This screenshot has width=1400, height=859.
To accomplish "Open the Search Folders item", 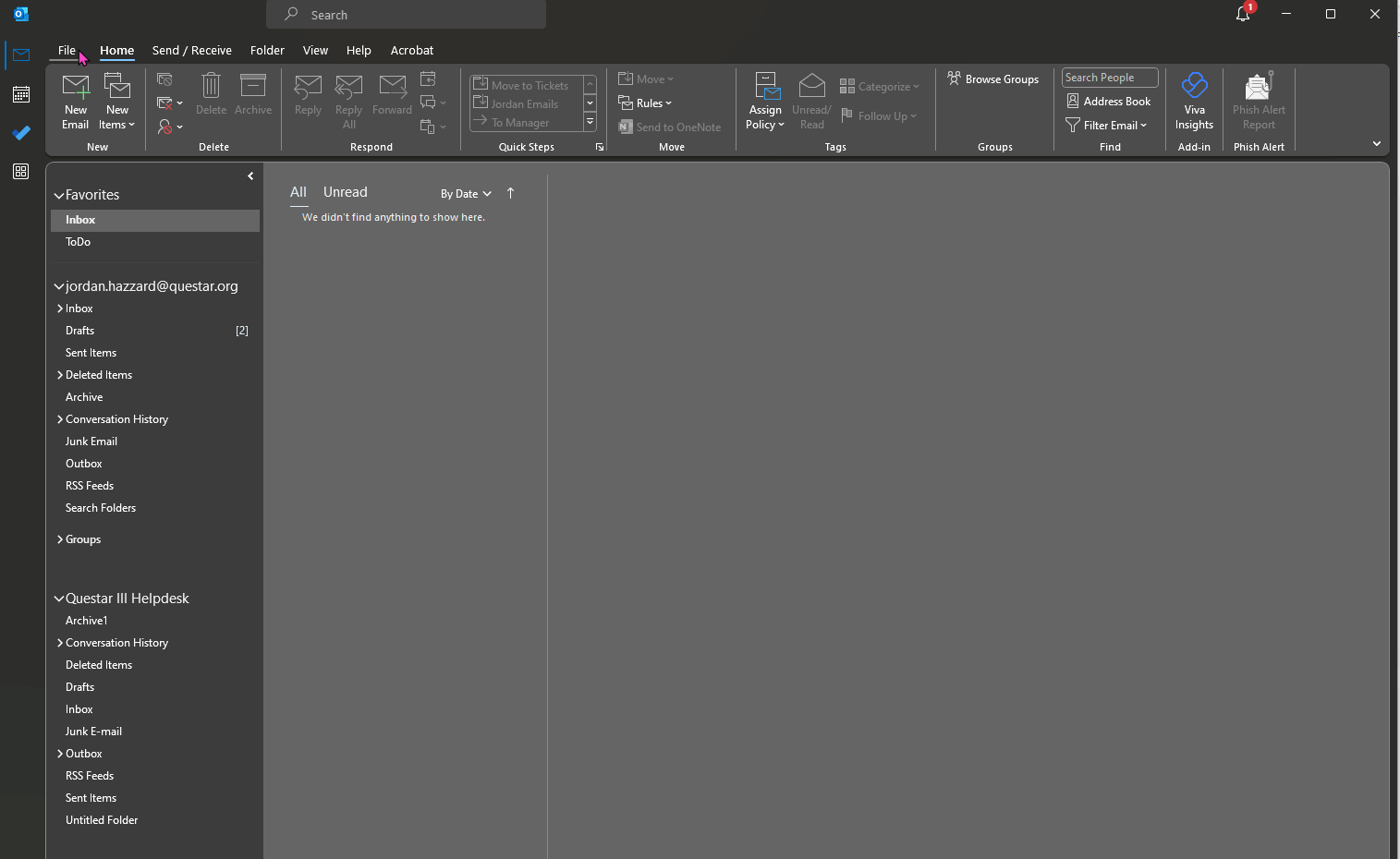I will 155,508.
